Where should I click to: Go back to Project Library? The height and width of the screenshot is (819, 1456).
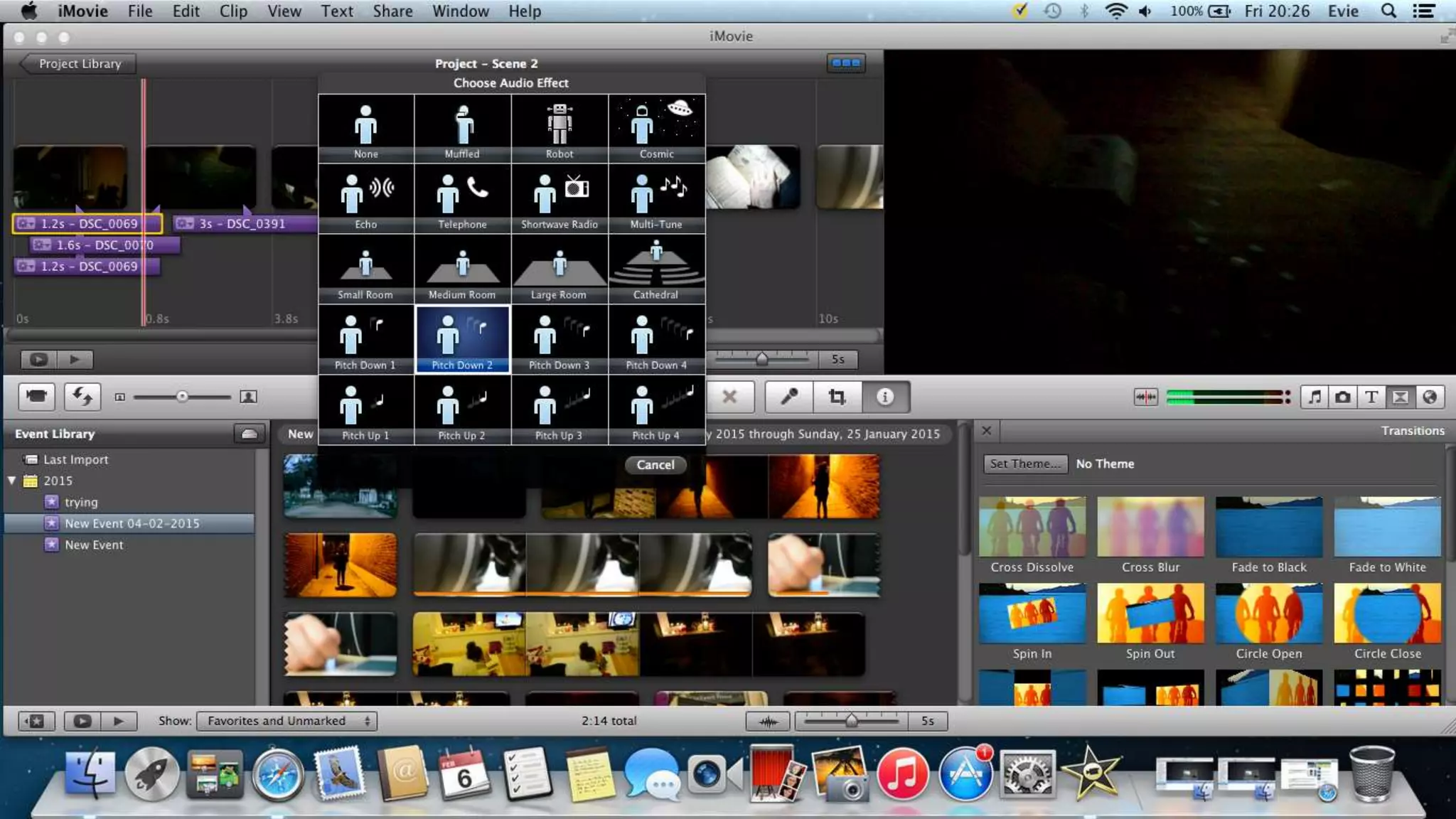[x=78, y=63]
